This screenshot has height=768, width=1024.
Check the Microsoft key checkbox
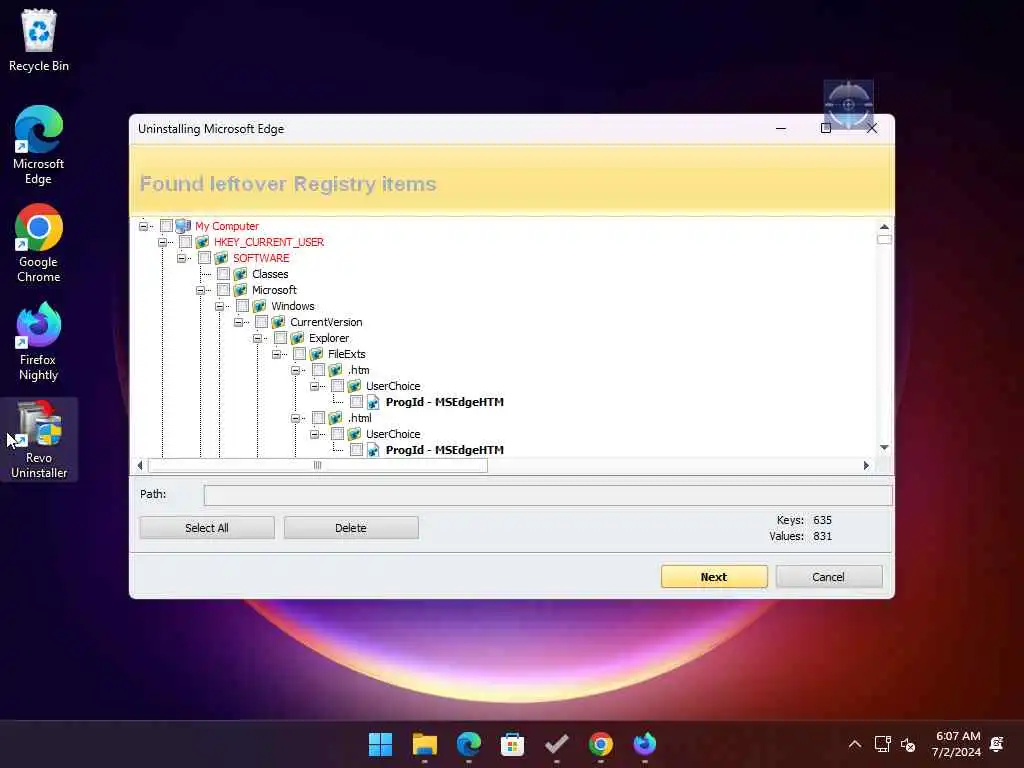click(223, 290)
